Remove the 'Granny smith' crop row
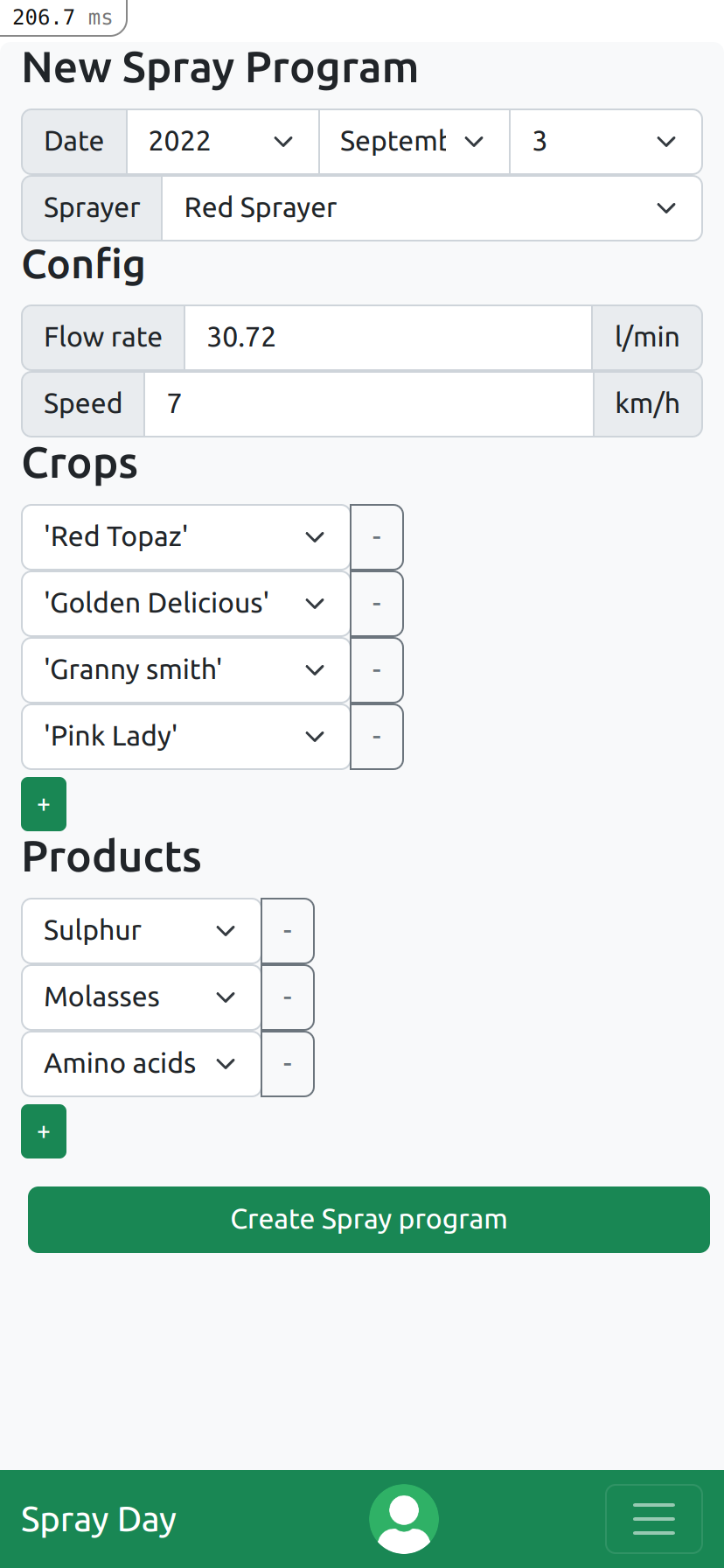The image size is (724, 1568). 377,670
